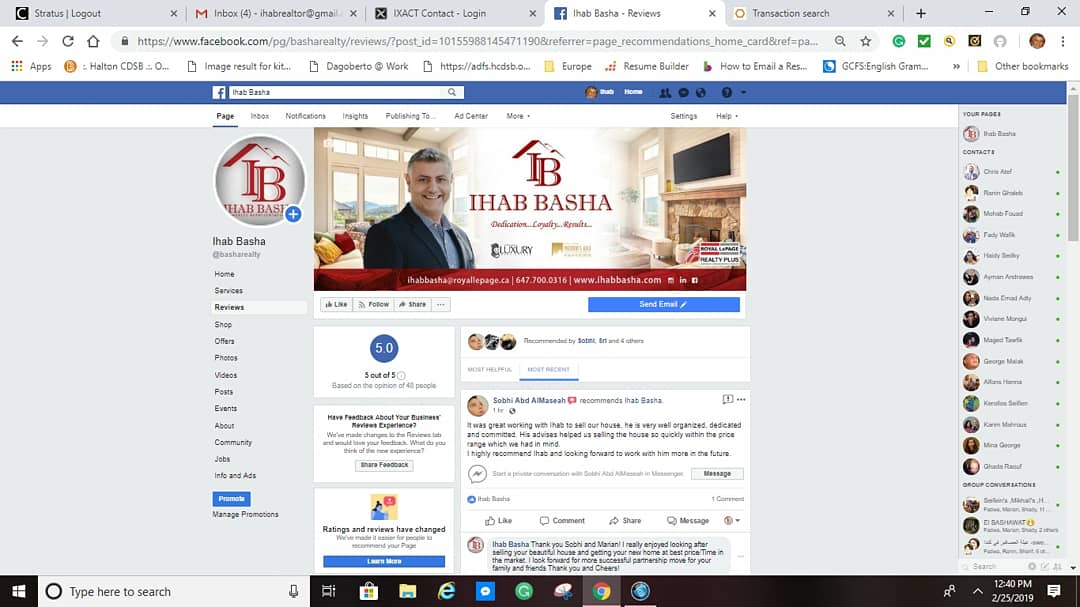Screen dimensions: 1080x607
Task: Click the Follow button below cover photo
Action: point(373,305)
